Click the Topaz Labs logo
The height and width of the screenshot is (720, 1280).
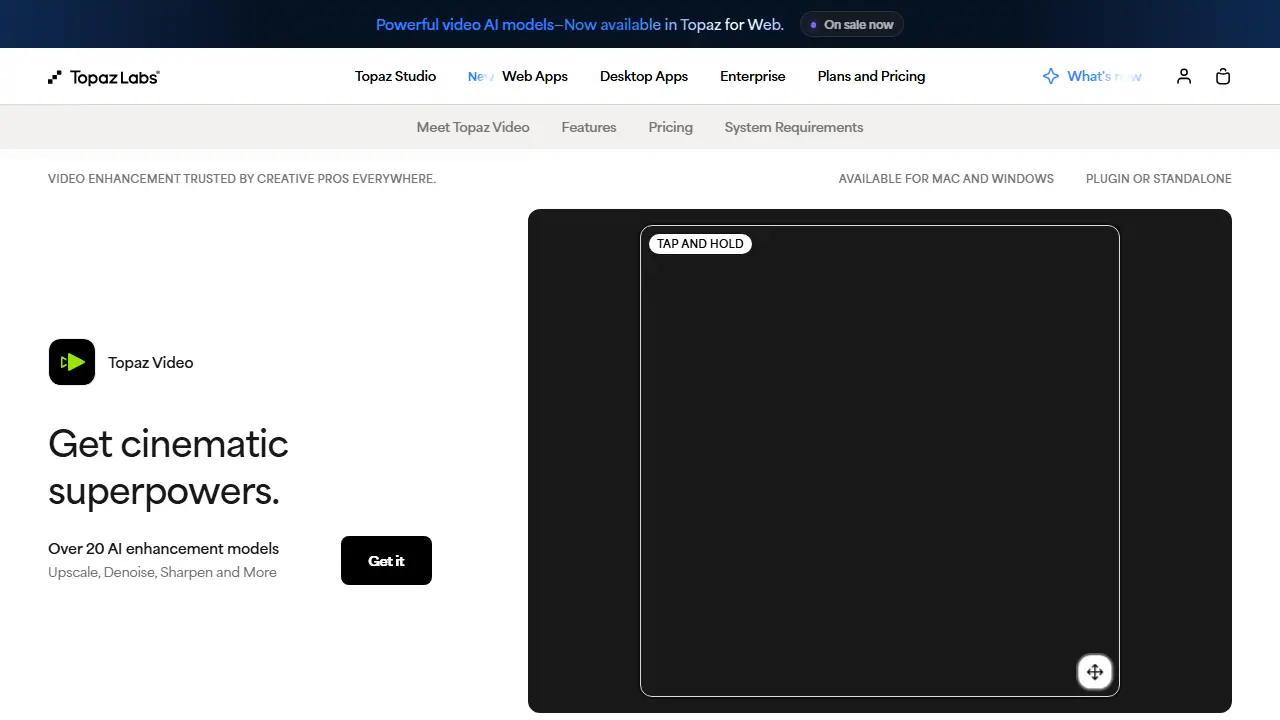(x=104, y=77)
